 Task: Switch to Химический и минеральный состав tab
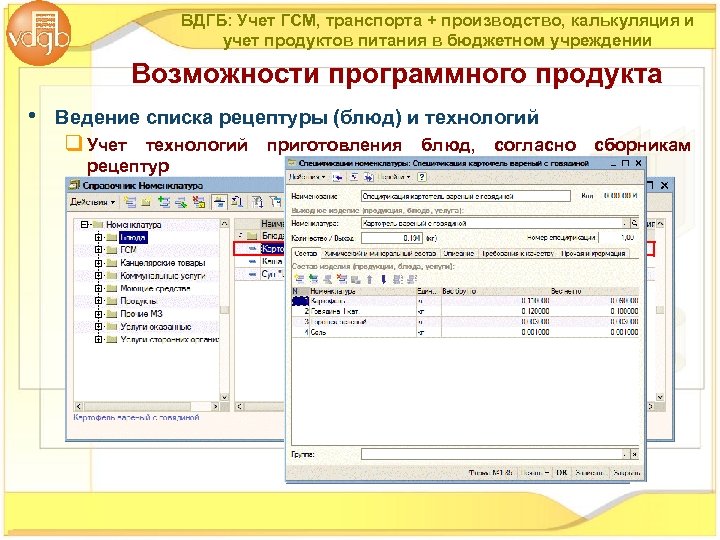point(380,253)
